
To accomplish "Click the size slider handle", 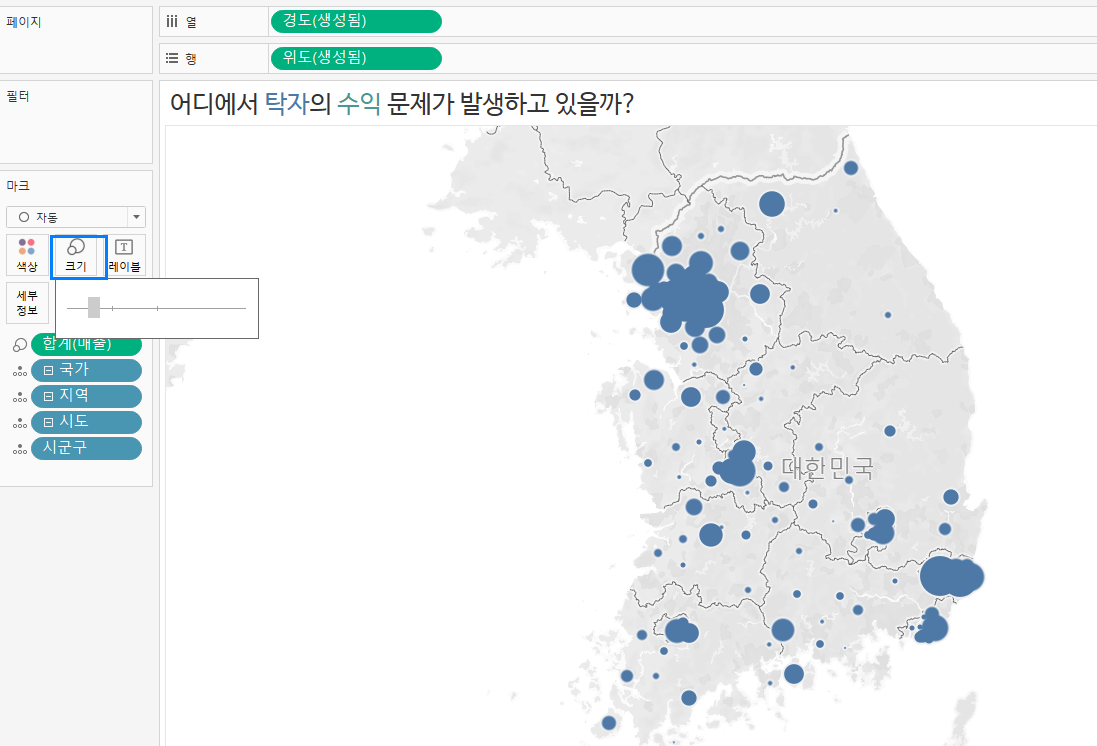I will coord(94,307).
